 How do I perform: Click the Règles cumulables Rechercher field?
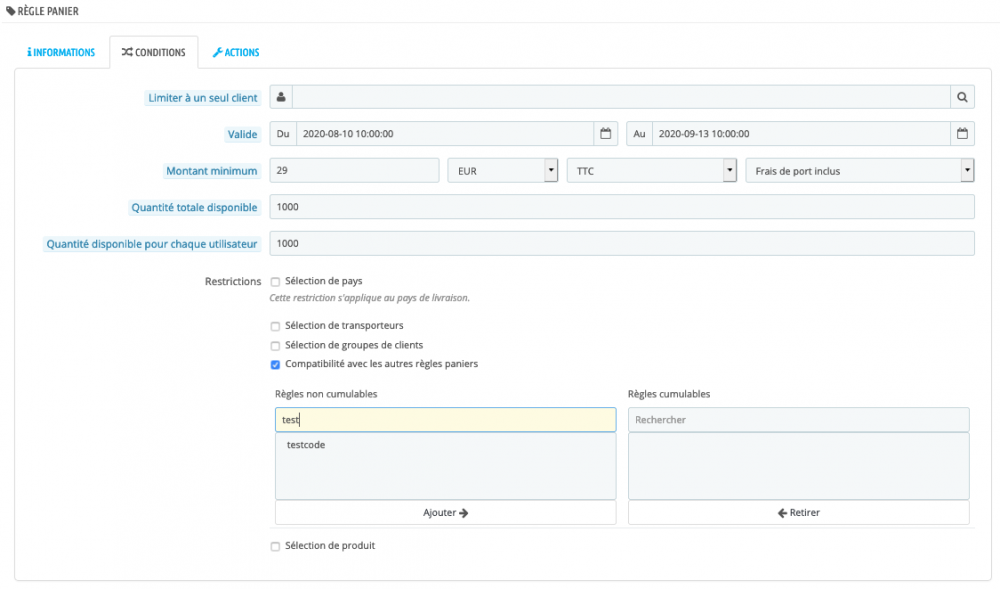[798, 419]
